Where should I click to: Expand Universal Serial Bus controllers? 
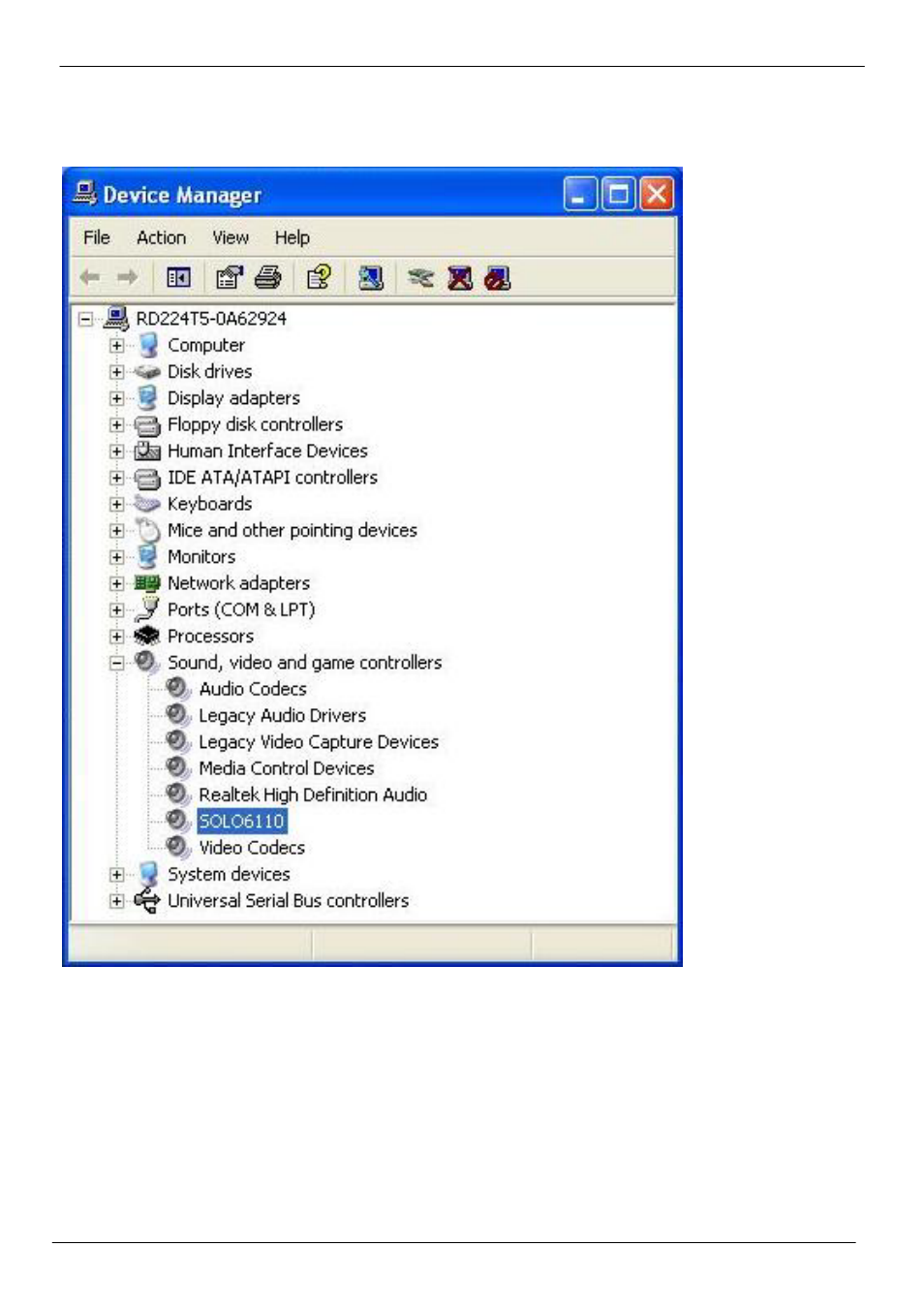(116, 901)
